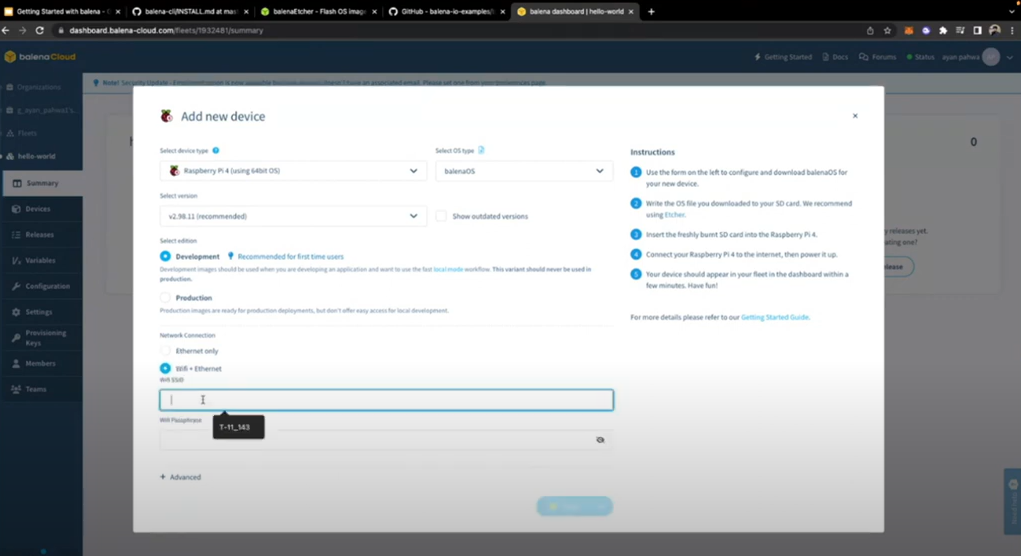1021x556 pixels.
Task: Open Docs in the top bar
Action: click(835, 57)
